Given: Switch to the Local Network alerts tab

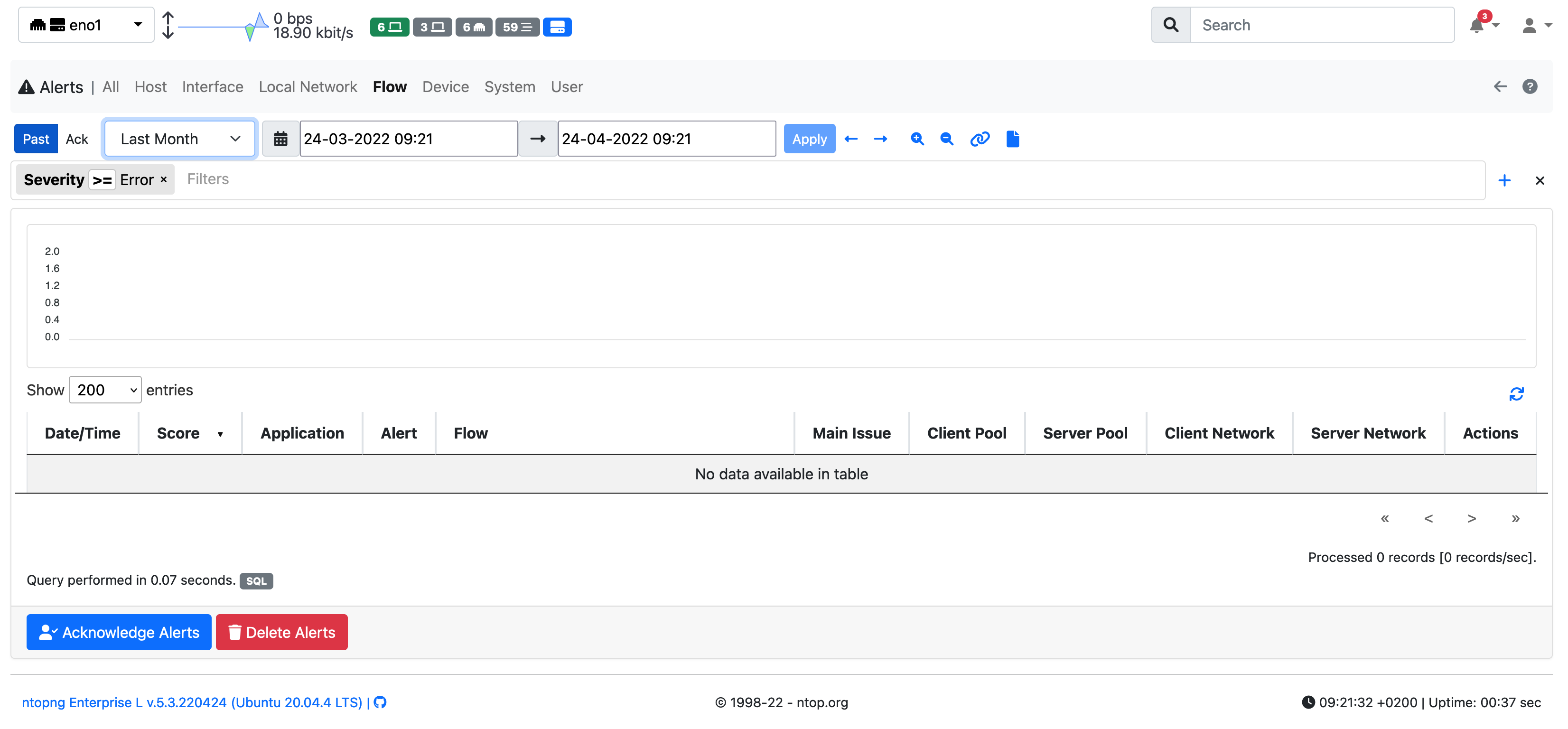Looking at the screenshot, I should coord(308,87).
